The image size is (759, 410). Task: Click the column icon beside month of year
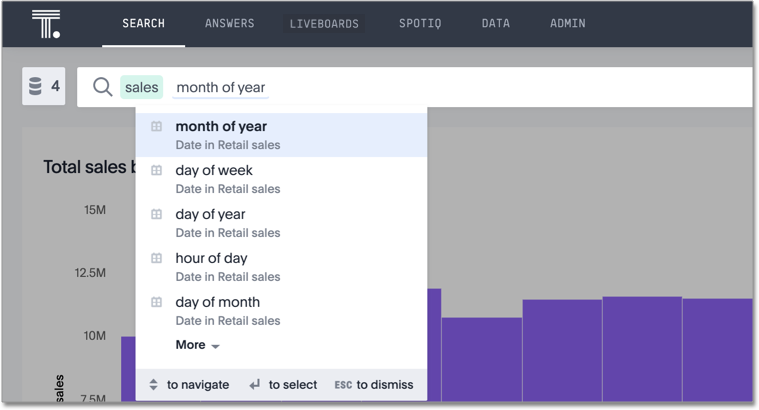[x=156, y=127]
